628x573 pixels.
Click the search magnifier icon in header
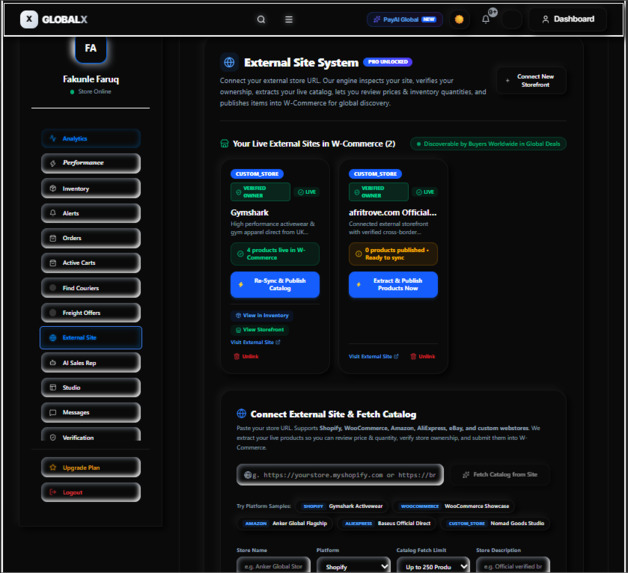click(261, 20)
